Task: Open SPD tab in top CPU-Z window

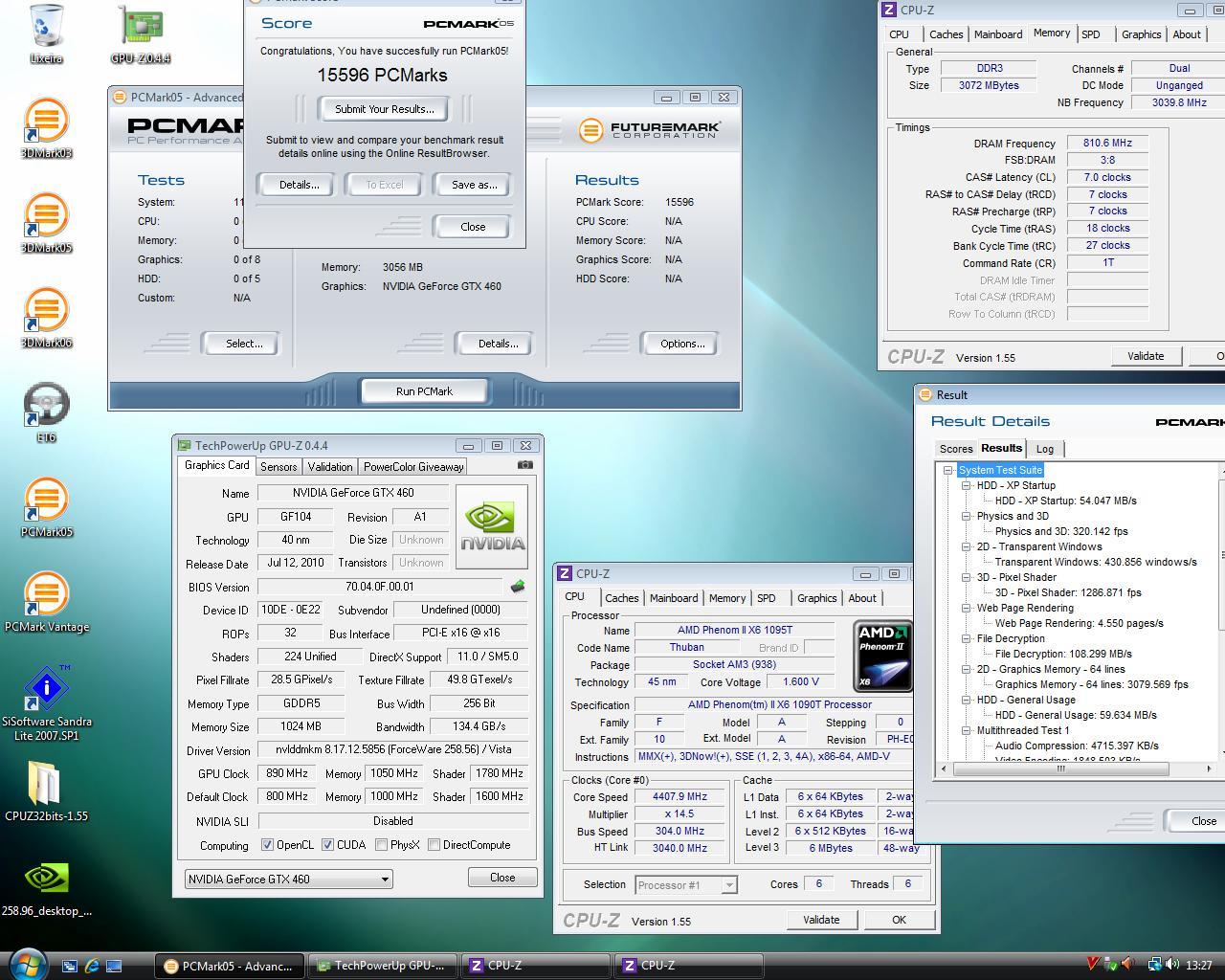Action: [1090, 34]
